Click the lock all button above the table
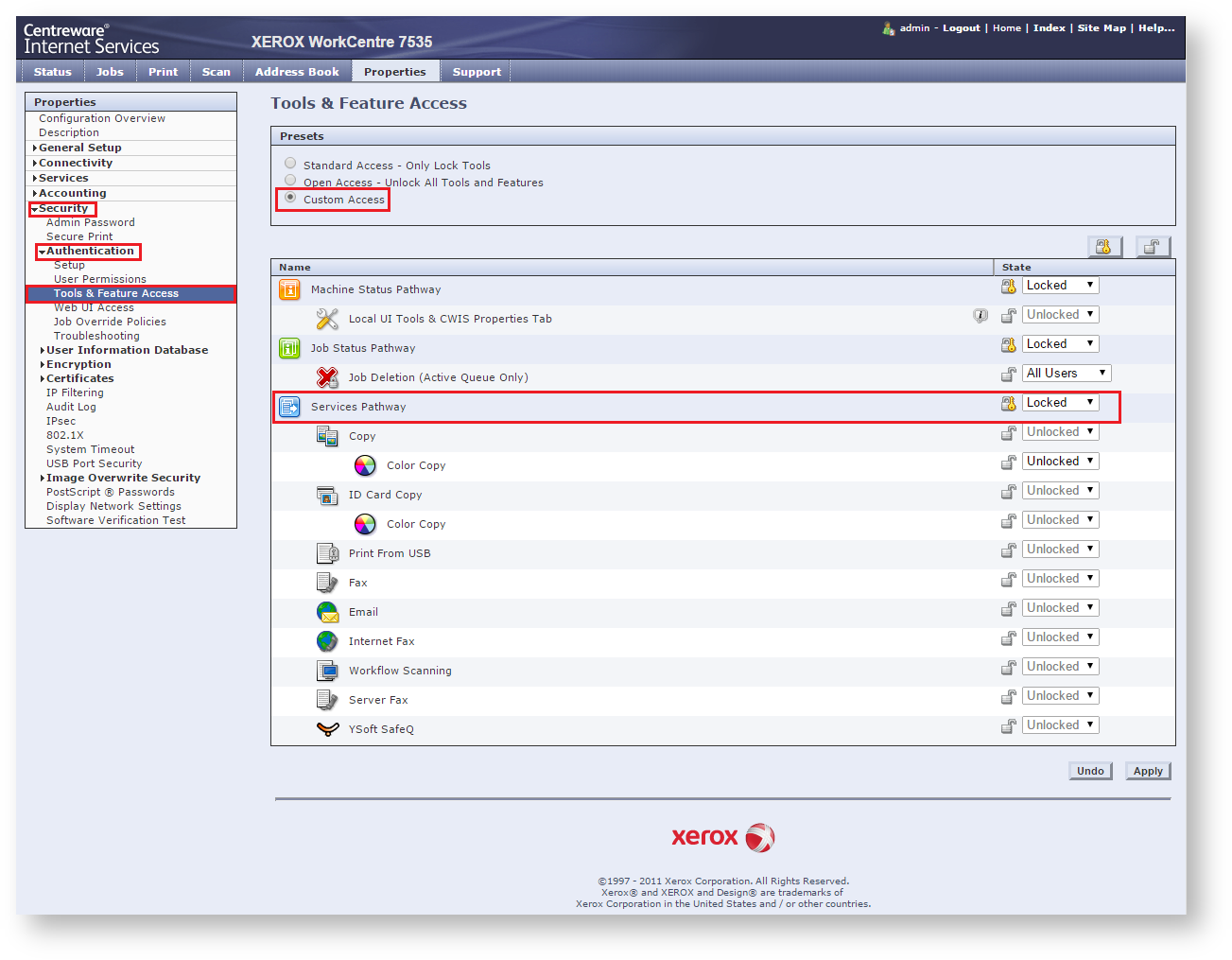The image size is (1232, 960). click(1104, 247)
